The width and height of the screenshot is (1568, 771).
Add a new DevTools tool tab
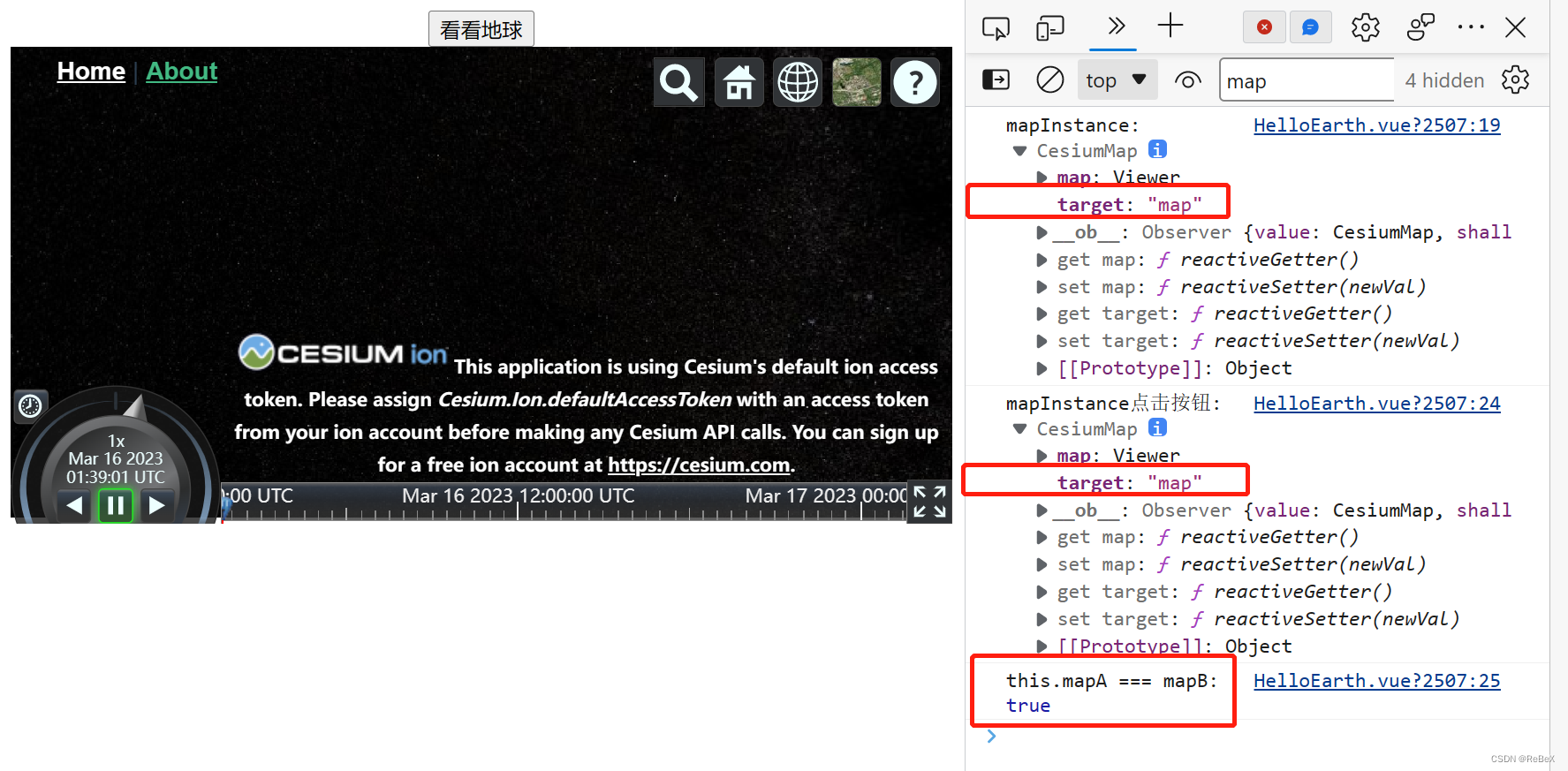click(1170, 26)
